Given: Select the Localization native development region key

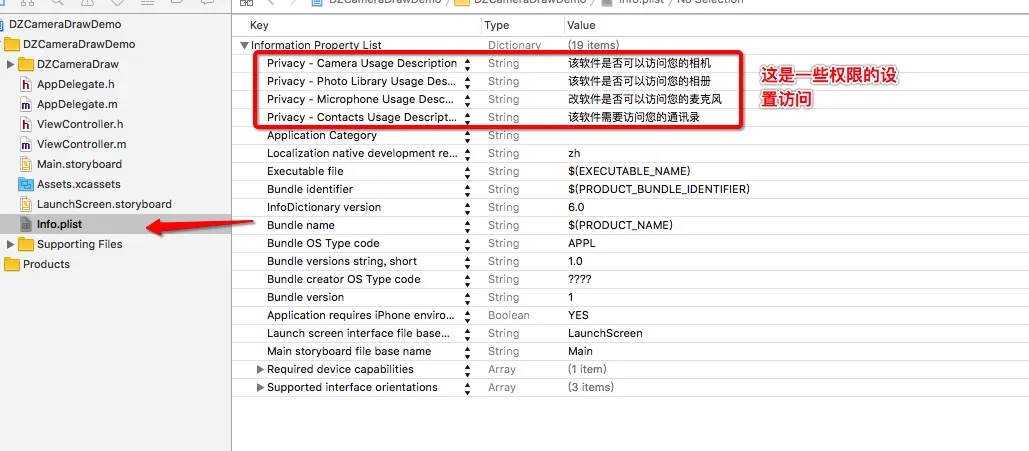Looking at the screenshot, I should [x=362, y=153].
